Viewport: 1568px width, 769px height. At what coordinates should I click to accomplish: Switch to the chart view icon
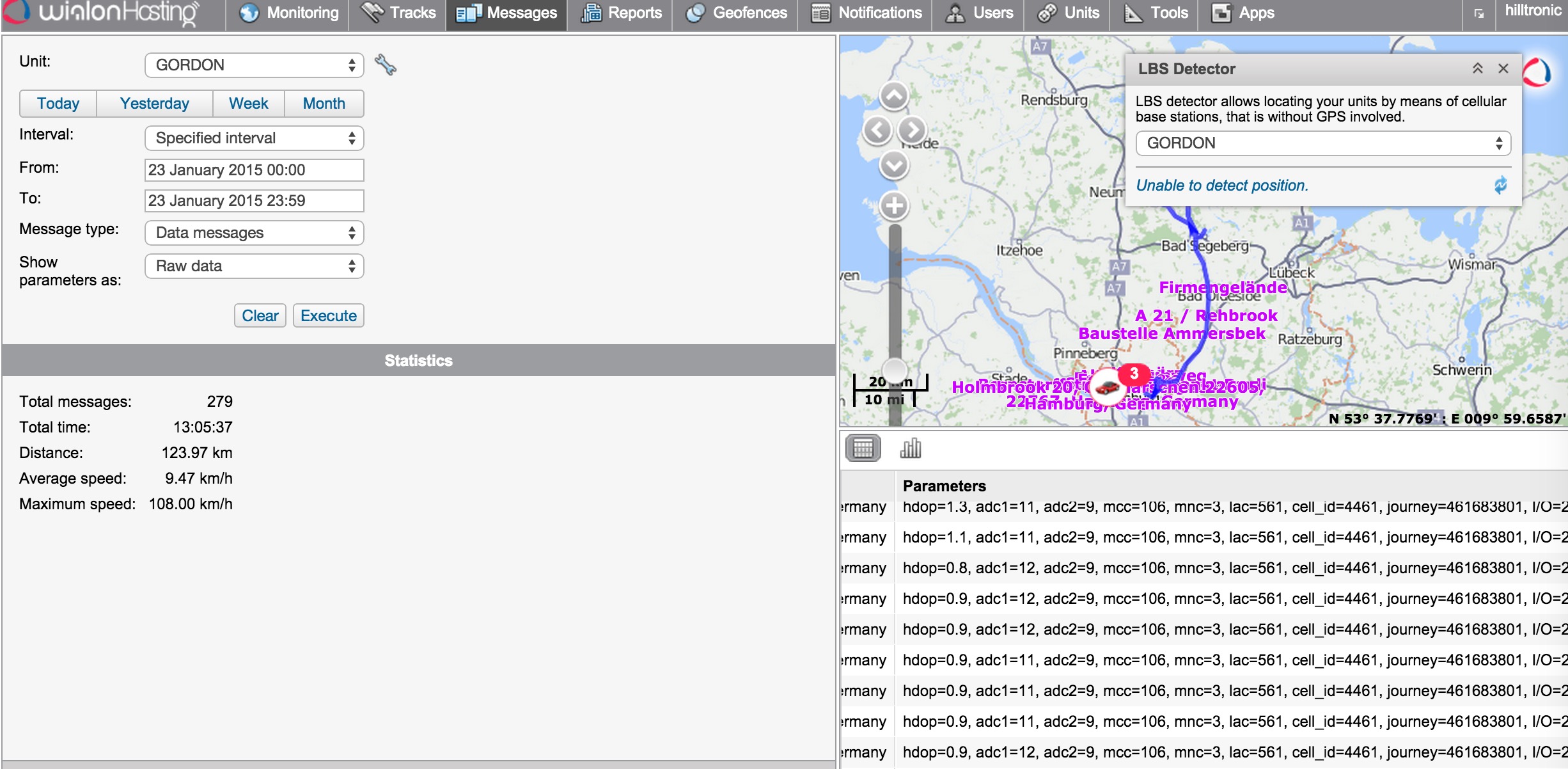click(910, 448)
